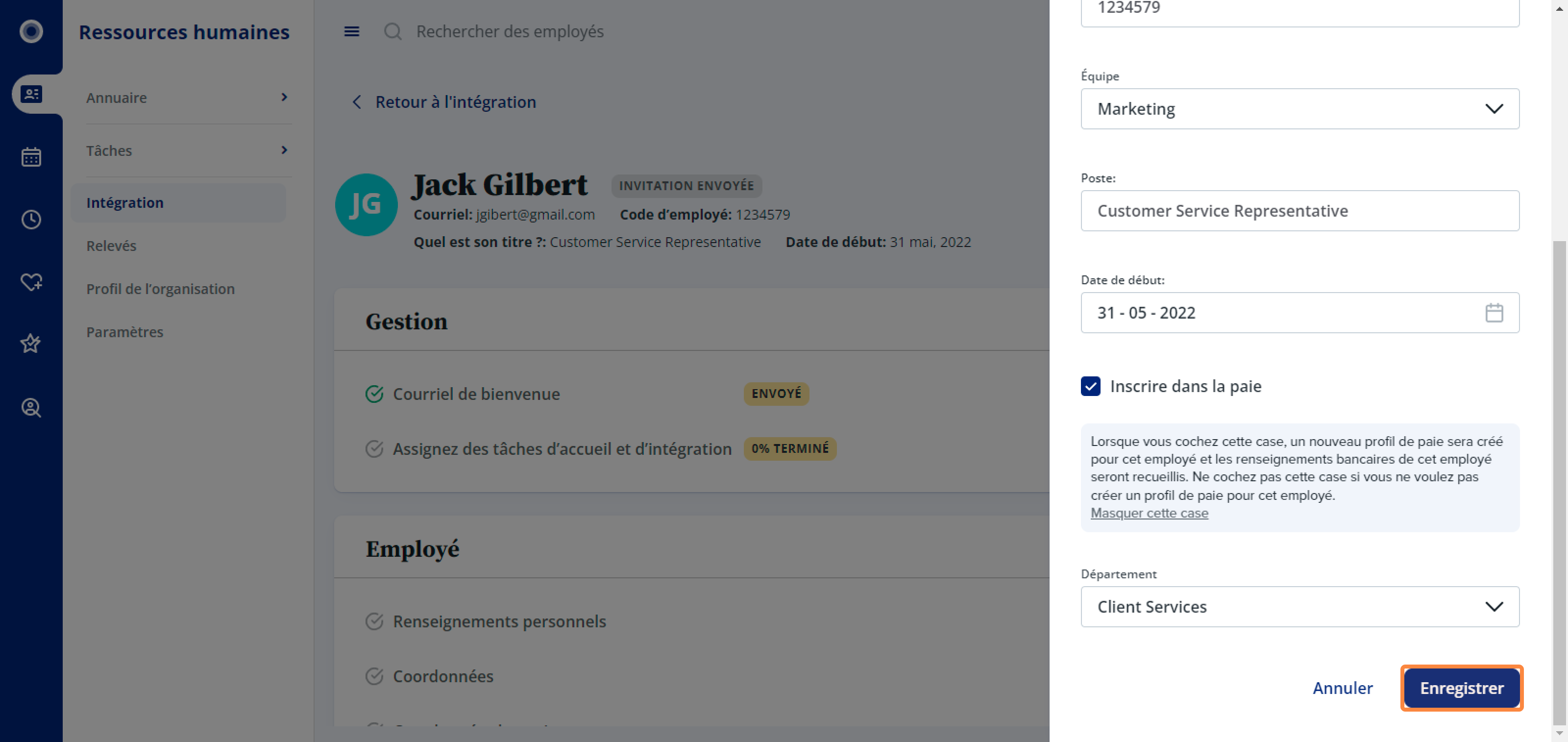Click the Employé section heading
Image resolution: width=1568 pixels, height=742 pixels.
412,549
